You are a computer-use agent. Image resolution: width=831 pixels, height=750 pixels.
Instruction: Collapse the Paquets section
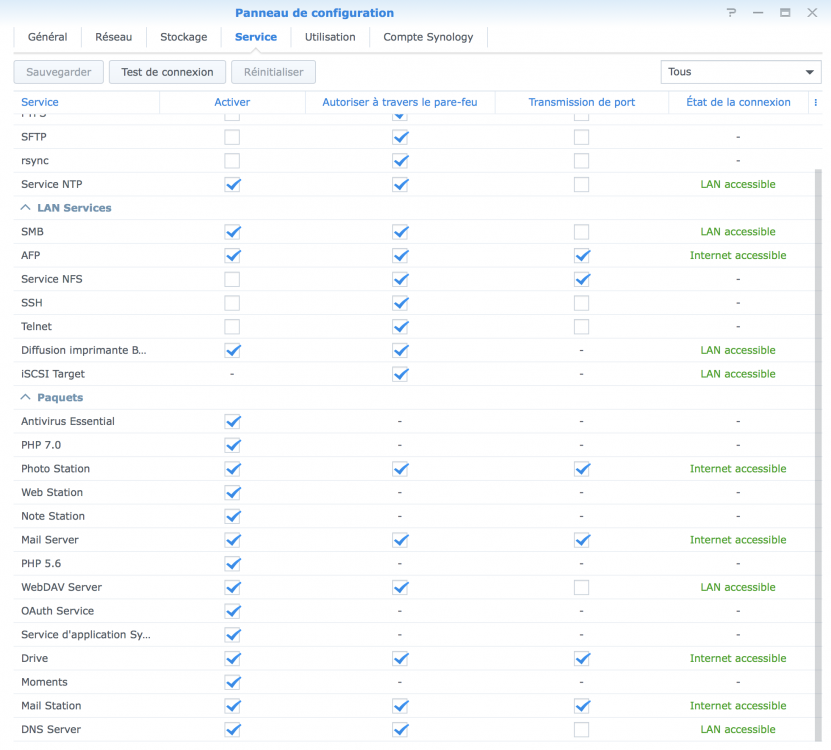(26, 398)
